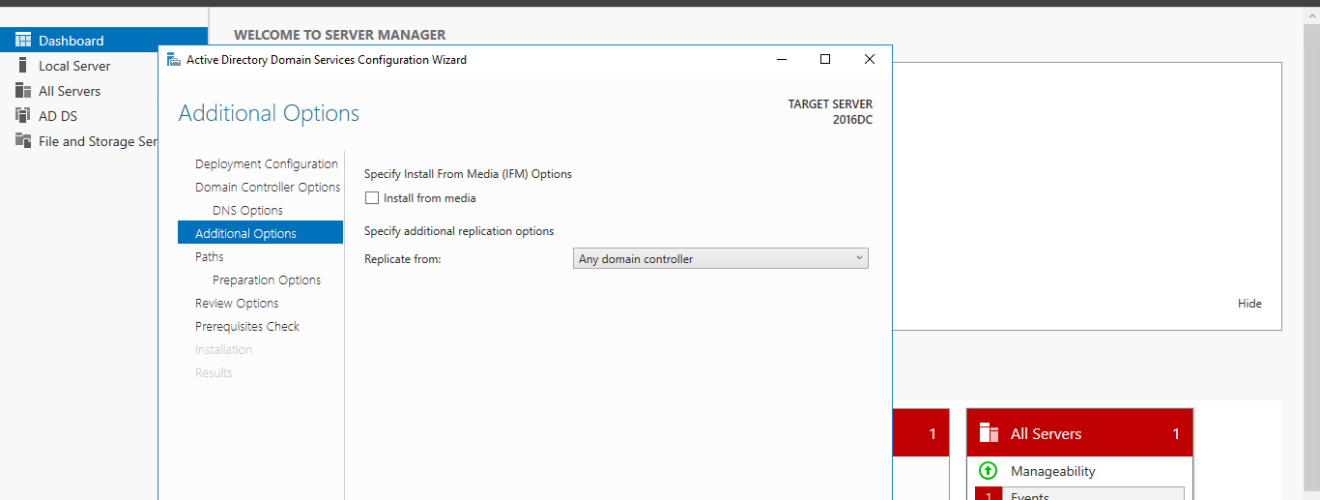
Task: Click the green Manageability status icon
Action: tap(988, 470)
